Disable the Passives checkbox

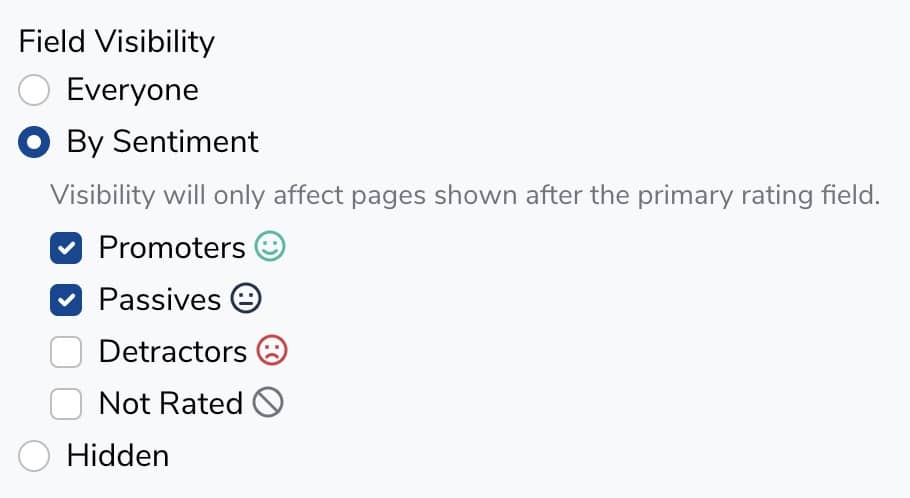click(x=66, y=300)
